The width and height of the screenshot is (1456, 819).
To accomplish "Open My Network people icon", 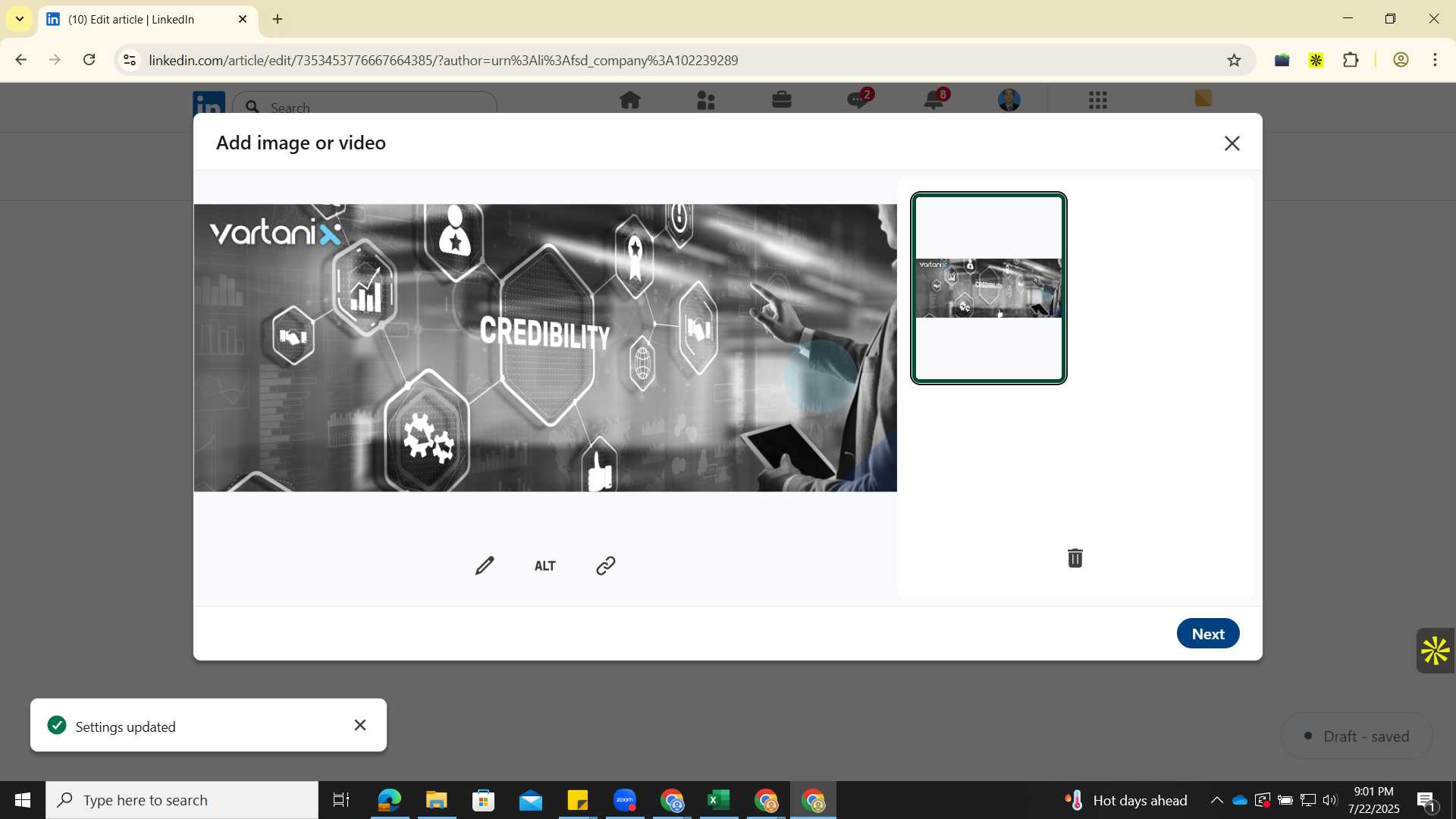I will [x=706, y=100].
